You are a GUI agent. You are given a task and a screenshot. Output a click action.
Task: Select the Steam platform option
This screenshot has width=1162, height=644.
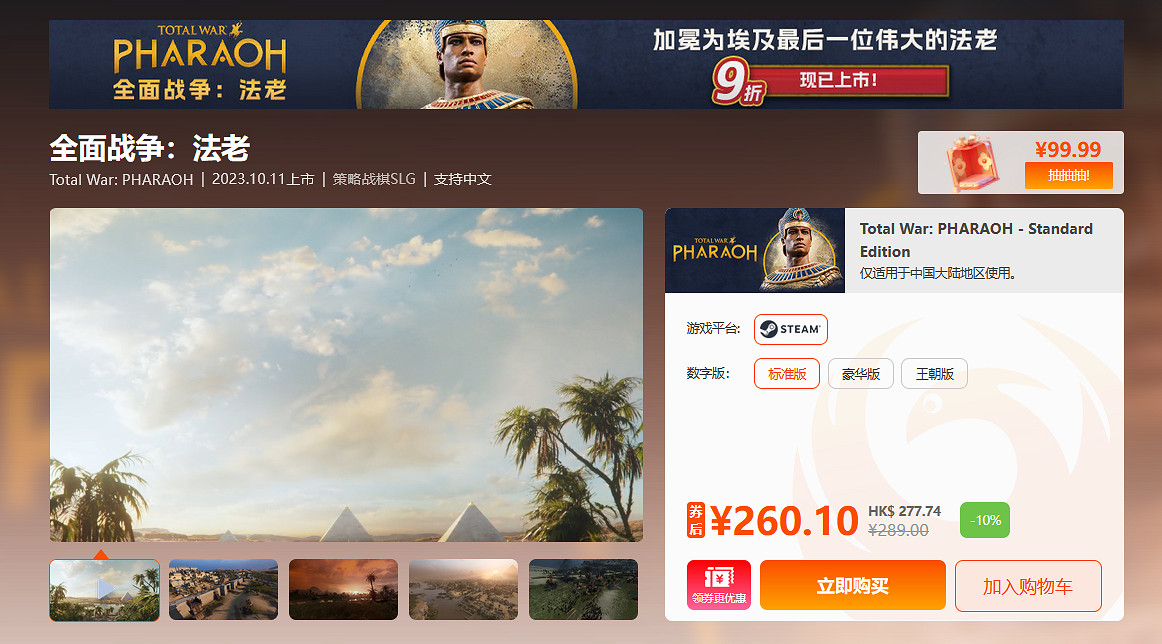(x=790, y=329)
